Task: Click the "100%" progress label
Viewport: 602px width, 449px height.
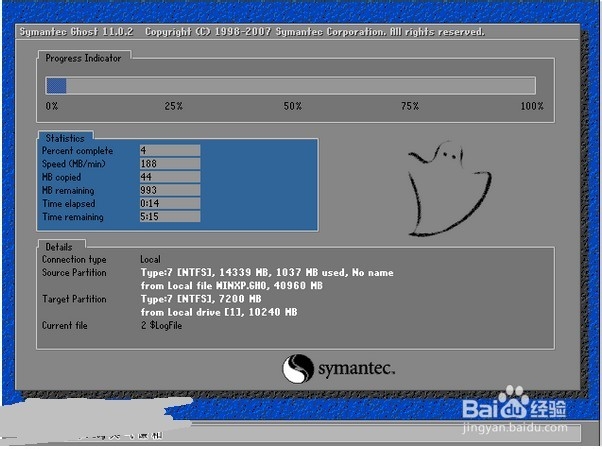Action: click(x=532, y=106)
